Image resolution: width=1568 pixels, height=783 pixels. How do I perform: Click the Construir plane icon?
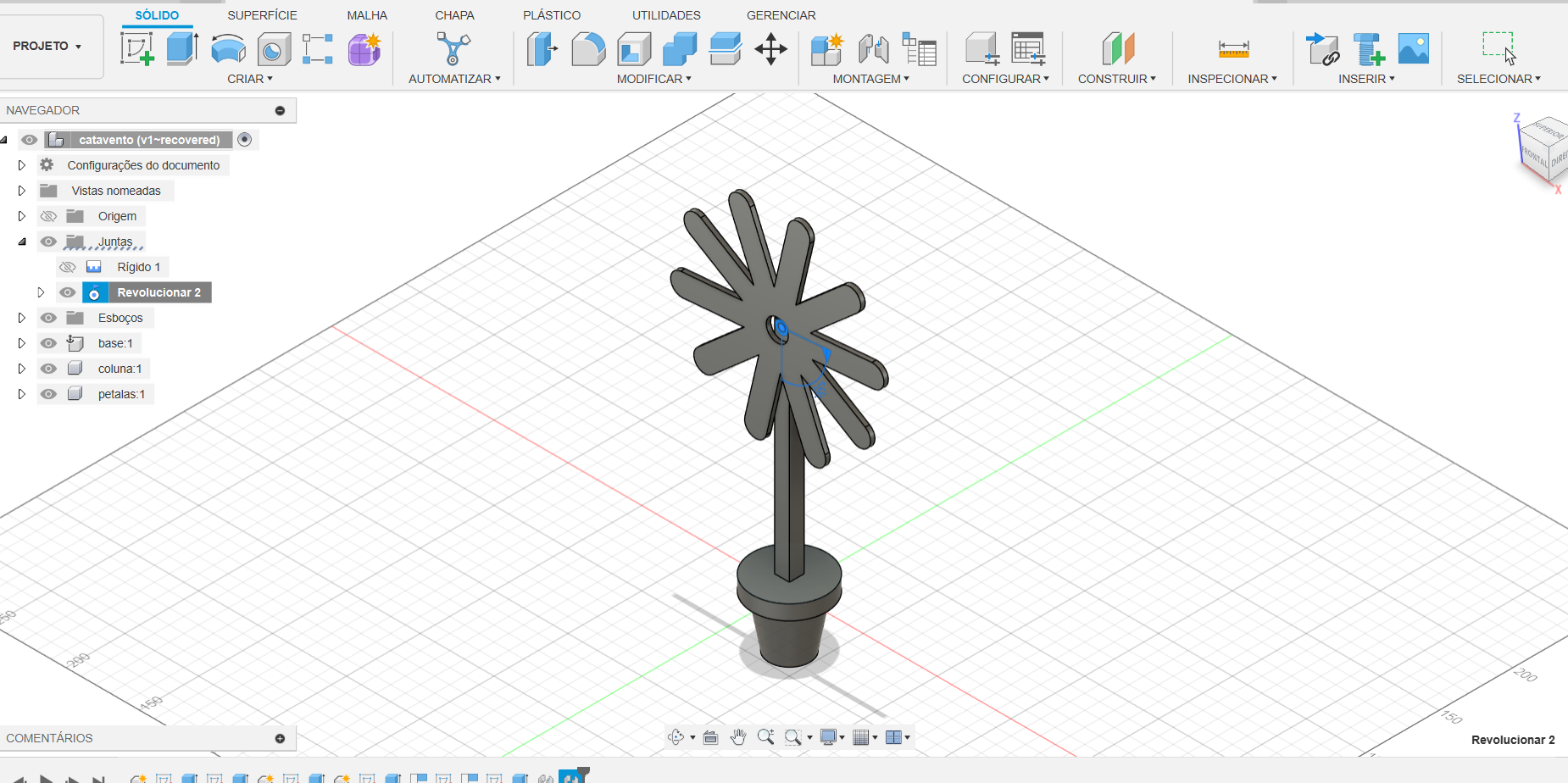[x=1118, y=49]
